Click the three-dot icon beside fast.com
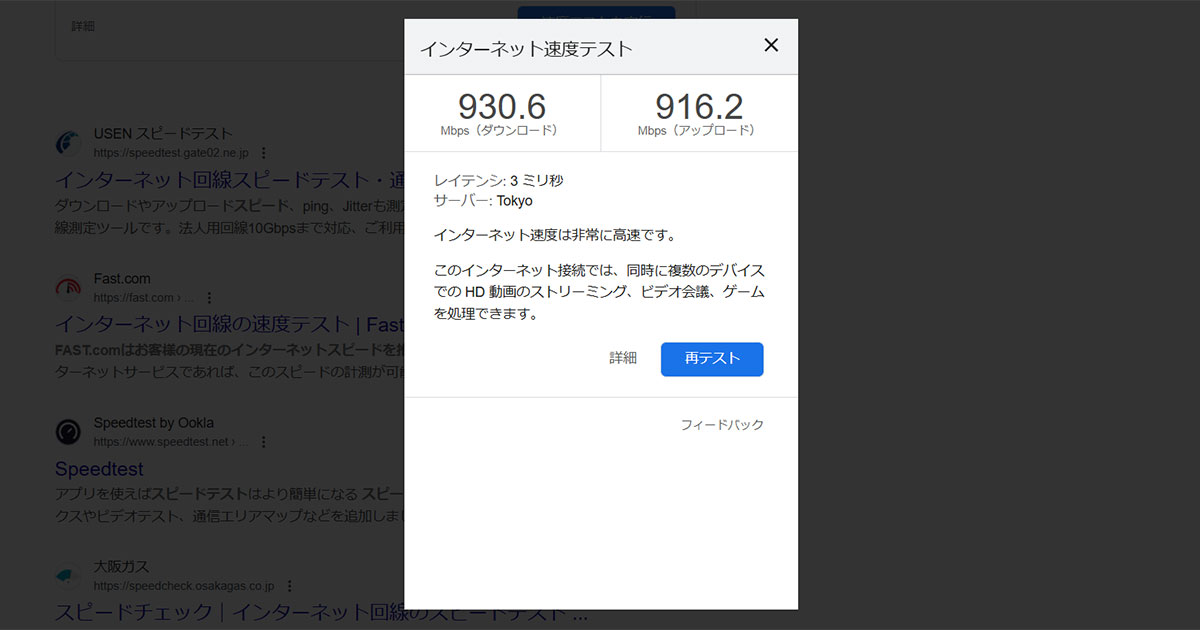The image size is (1200, 630). pyautogui.click(x=208, y=297)
